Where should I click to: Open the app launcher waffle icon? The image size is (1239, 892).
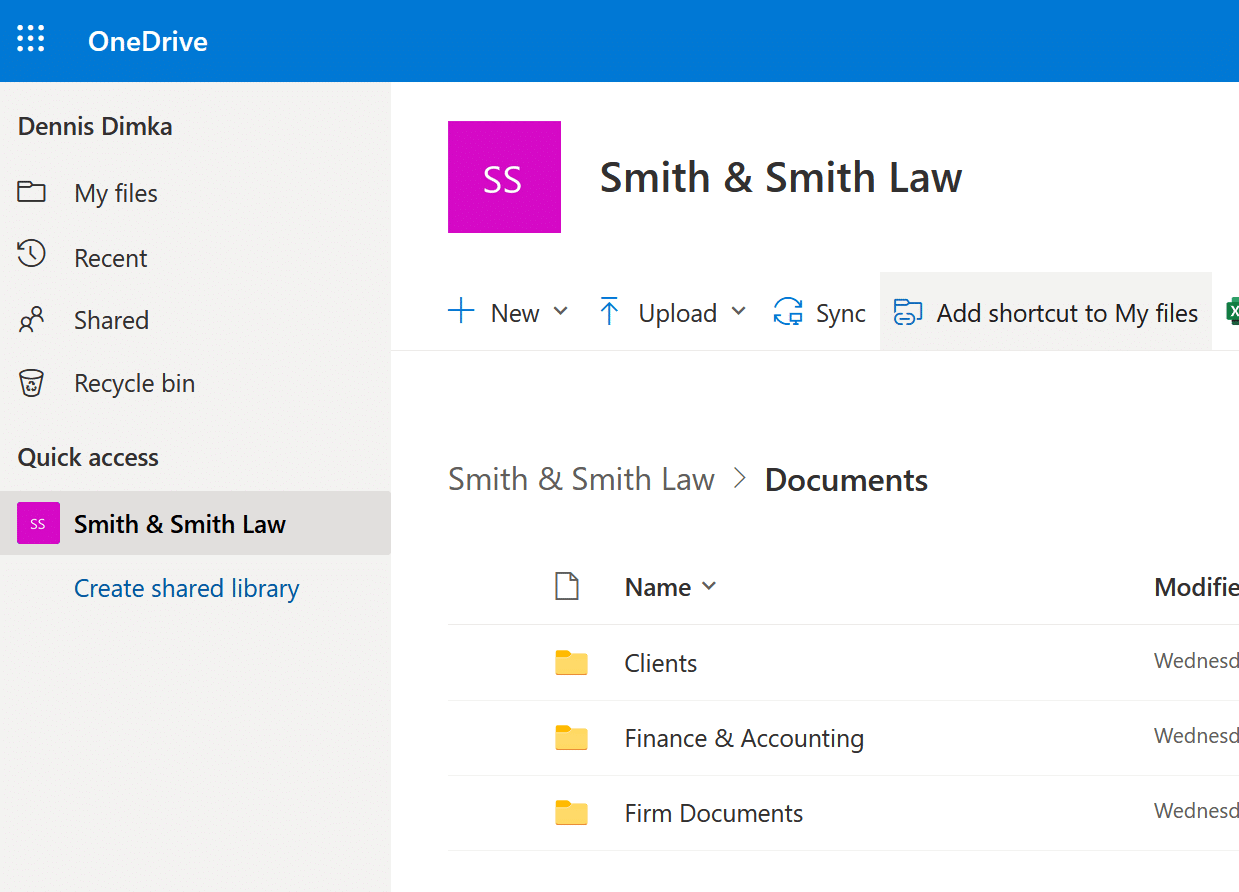pyautogui.click(x=31, y=40)
